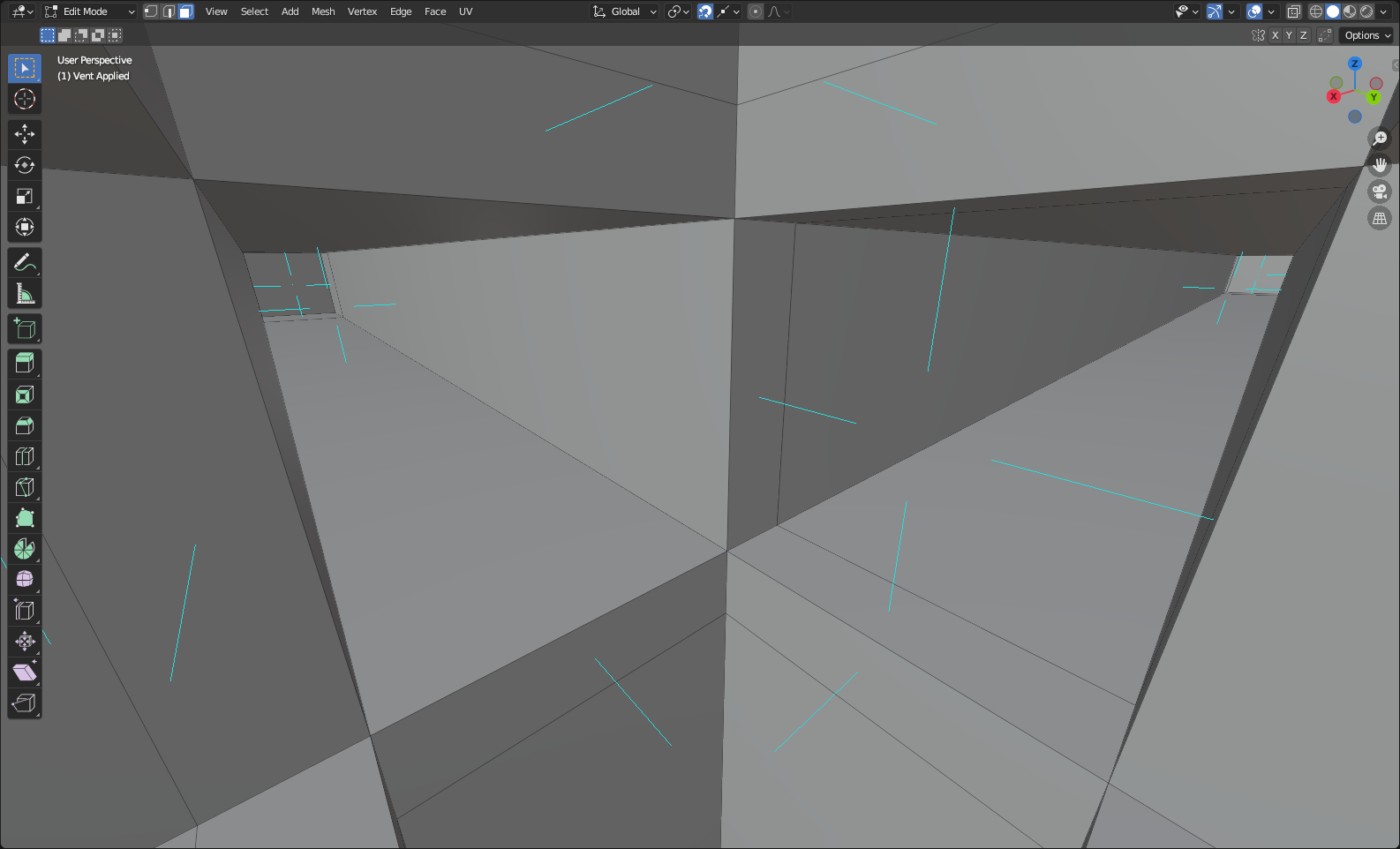Toggle X-ray mode

tap(1294, 11)
